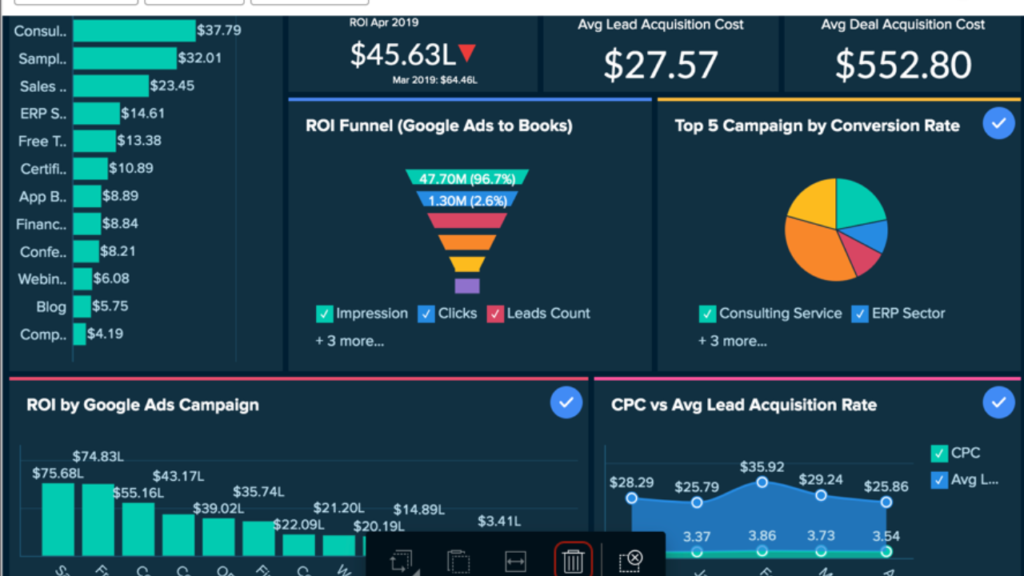Viewport: 1024px width, 576px height.
Task: Click the paste widget clipboard icon
Action: (458, 561)
